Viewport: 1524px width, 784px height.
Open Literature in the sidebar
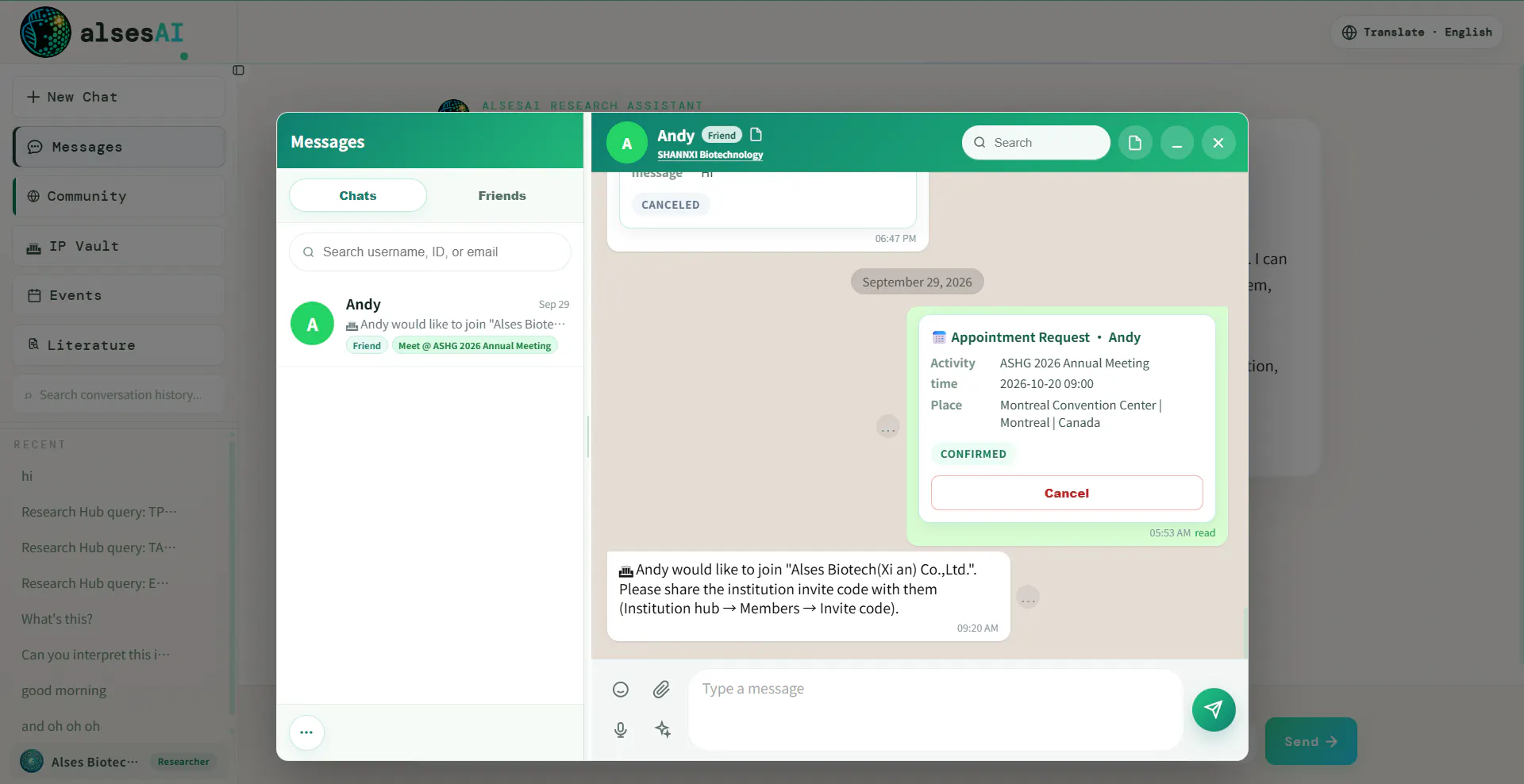(x=119, y=345)
